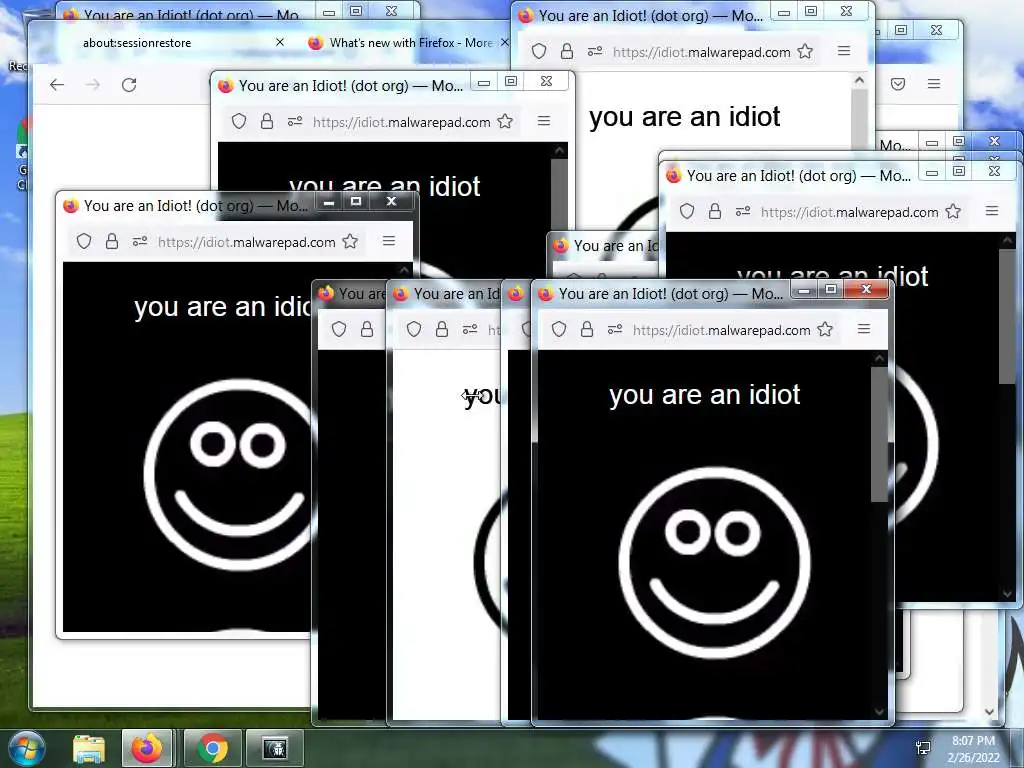The width and height of the screenshot is (1024, 768).
Task: Click permissions icon in the rightmost popup
Action: 743,211
